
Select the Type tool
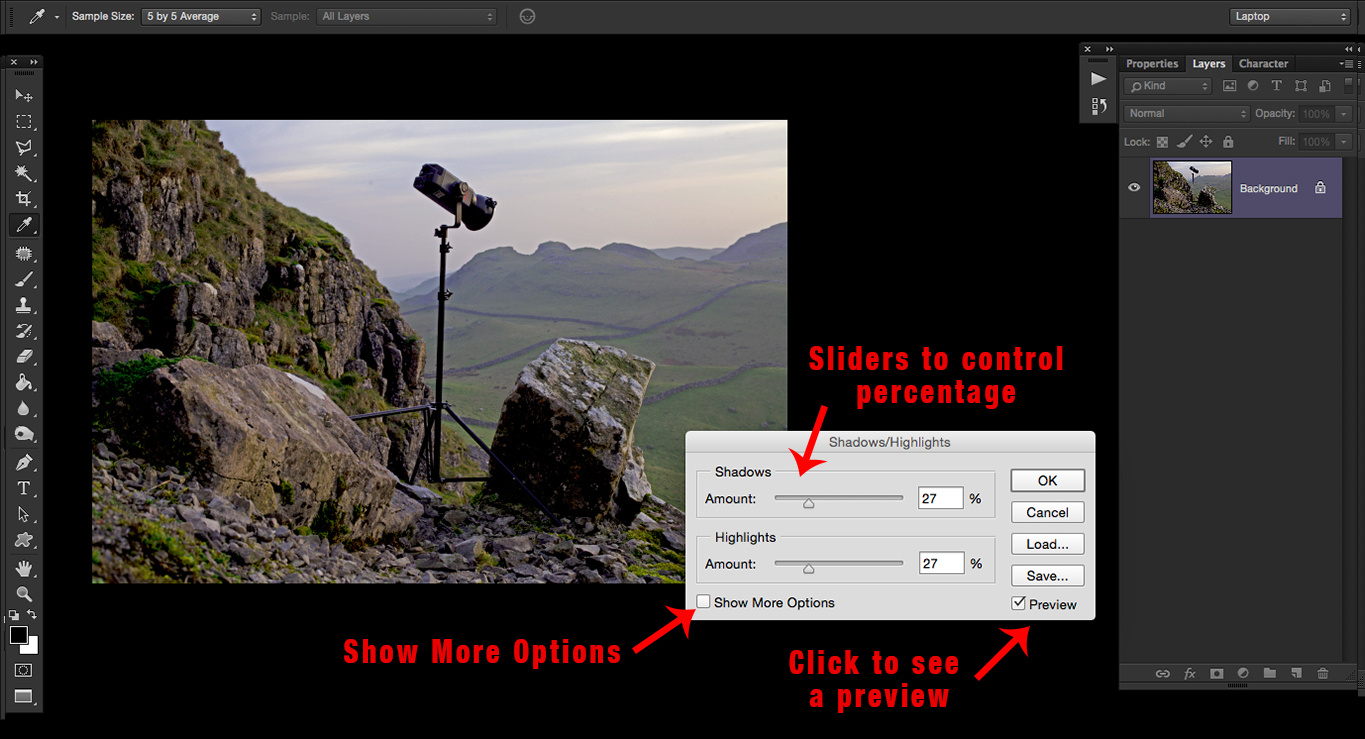click(x=24, y=489)
